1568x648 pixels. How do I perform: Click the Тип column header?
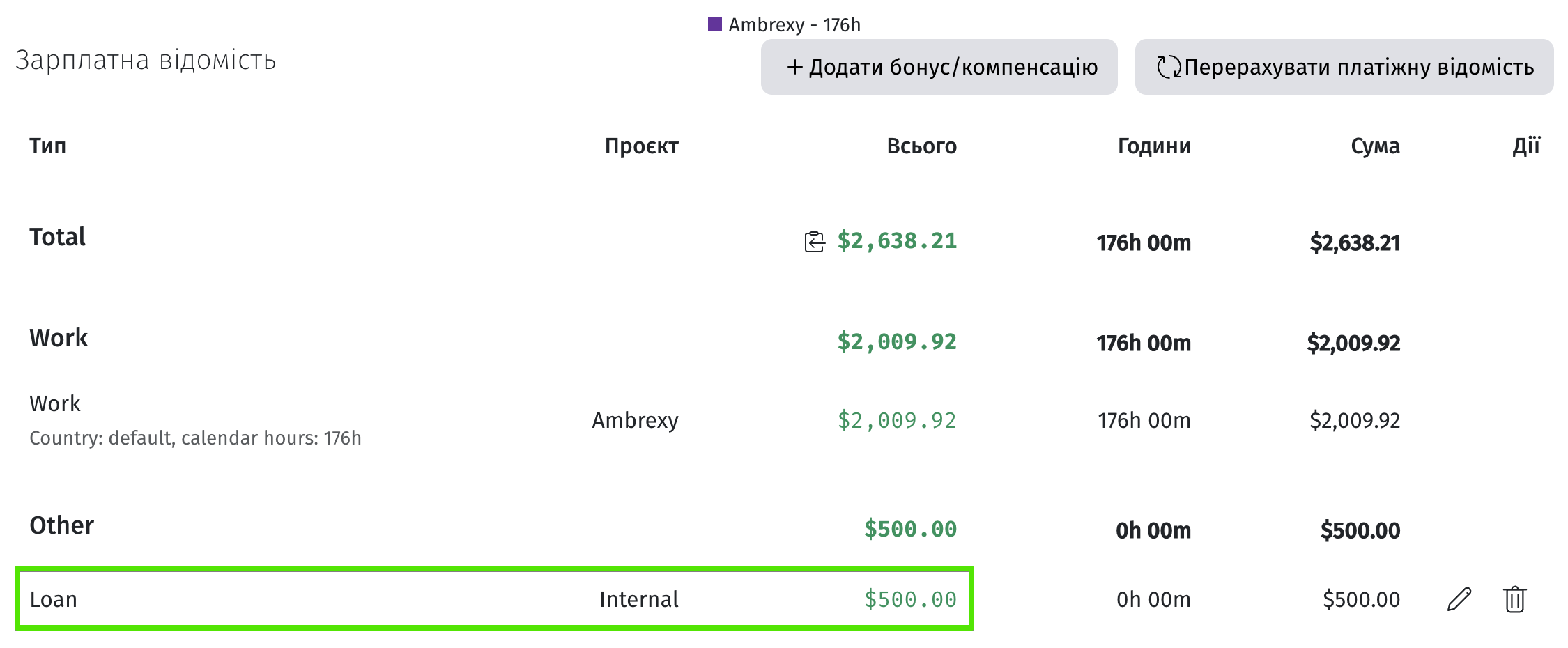point(47,146)
